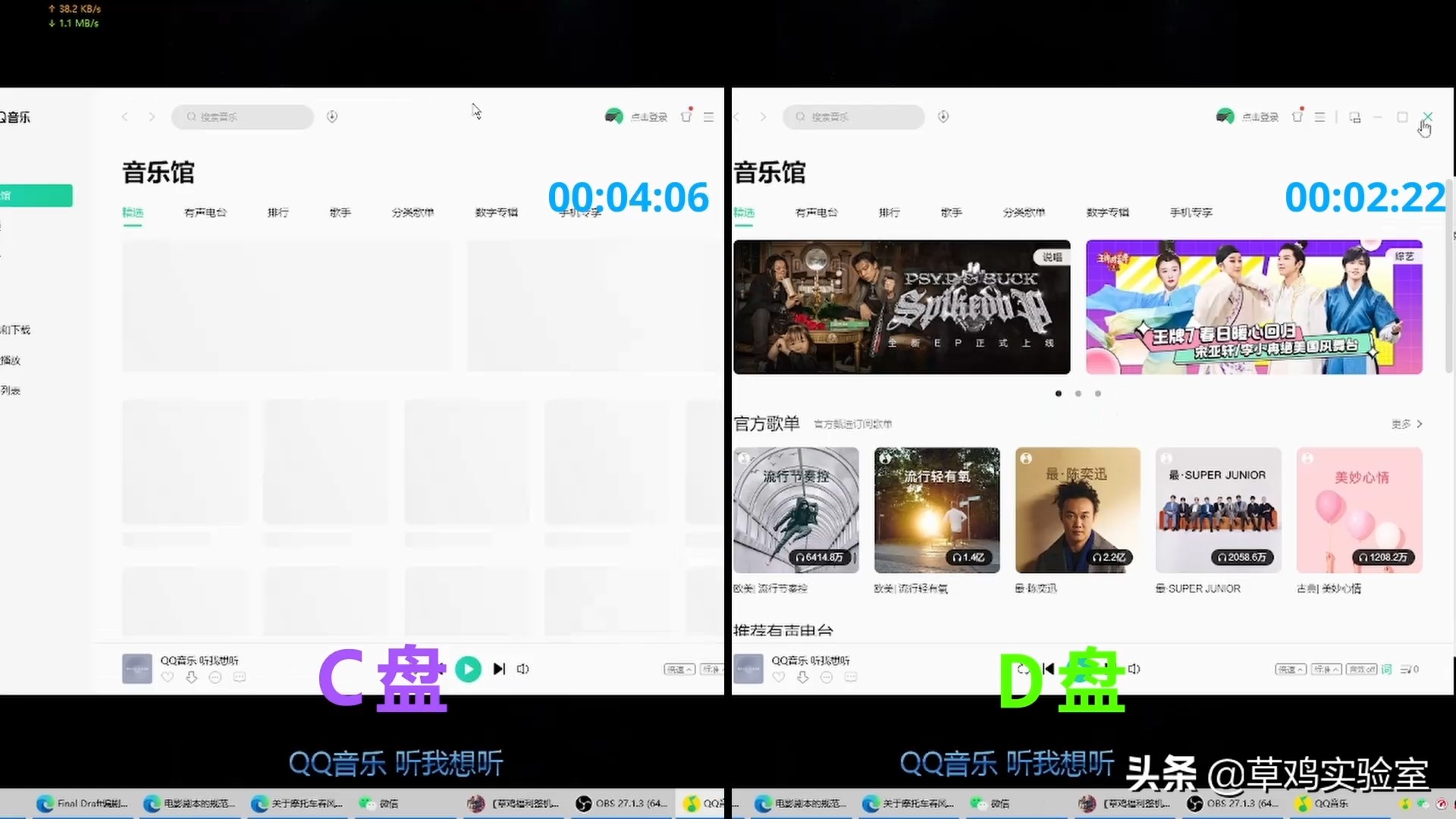This screenshot has height=819, width=1456.
Task: Open lyrics with the 词 icon in player bar
Action: (1387, 669)
